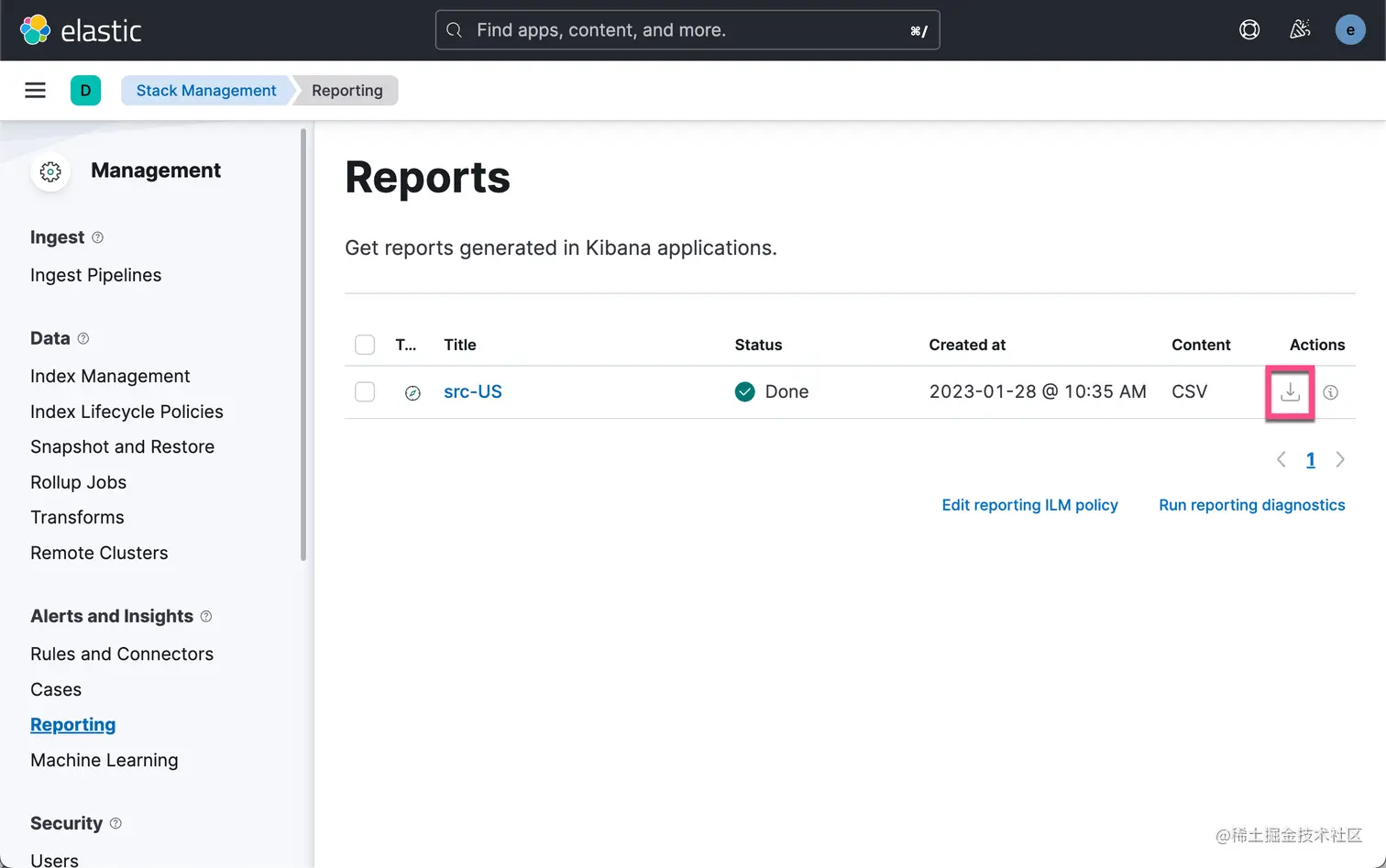Click the Reporting breadcrumb

pyautogui.click(x=347, y=90)
